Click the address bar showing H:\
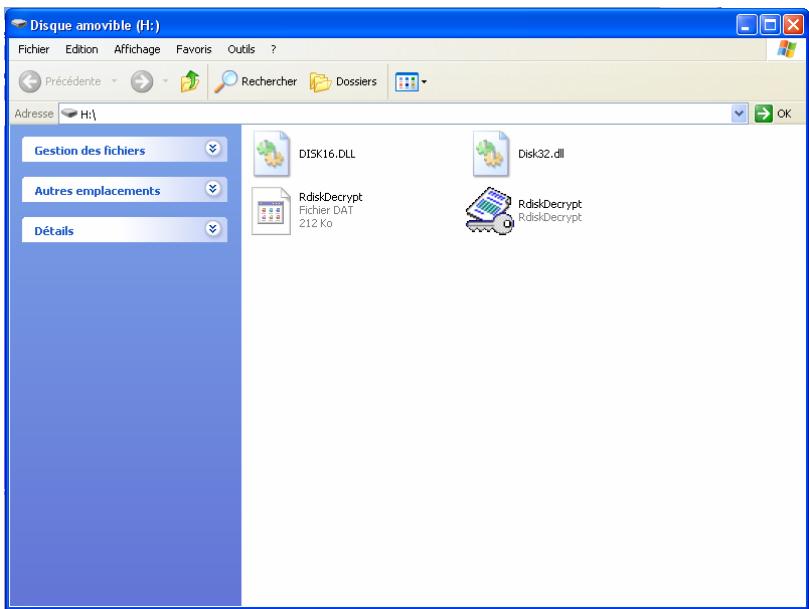Viewport: 809px width, 609px height. tap(395, 114)
